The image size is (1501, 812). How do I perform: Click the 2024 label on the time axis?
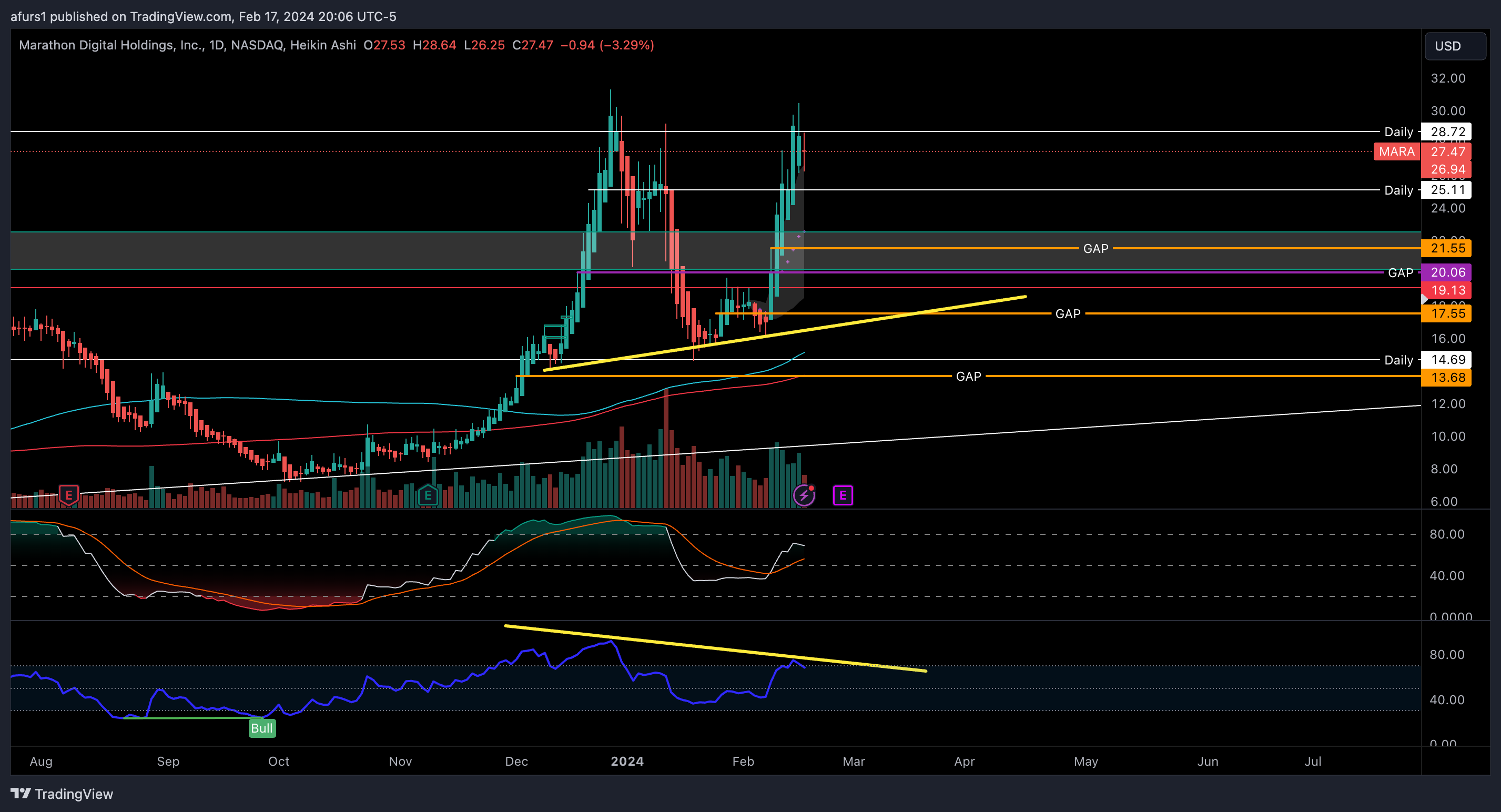(x=627, y=762)
